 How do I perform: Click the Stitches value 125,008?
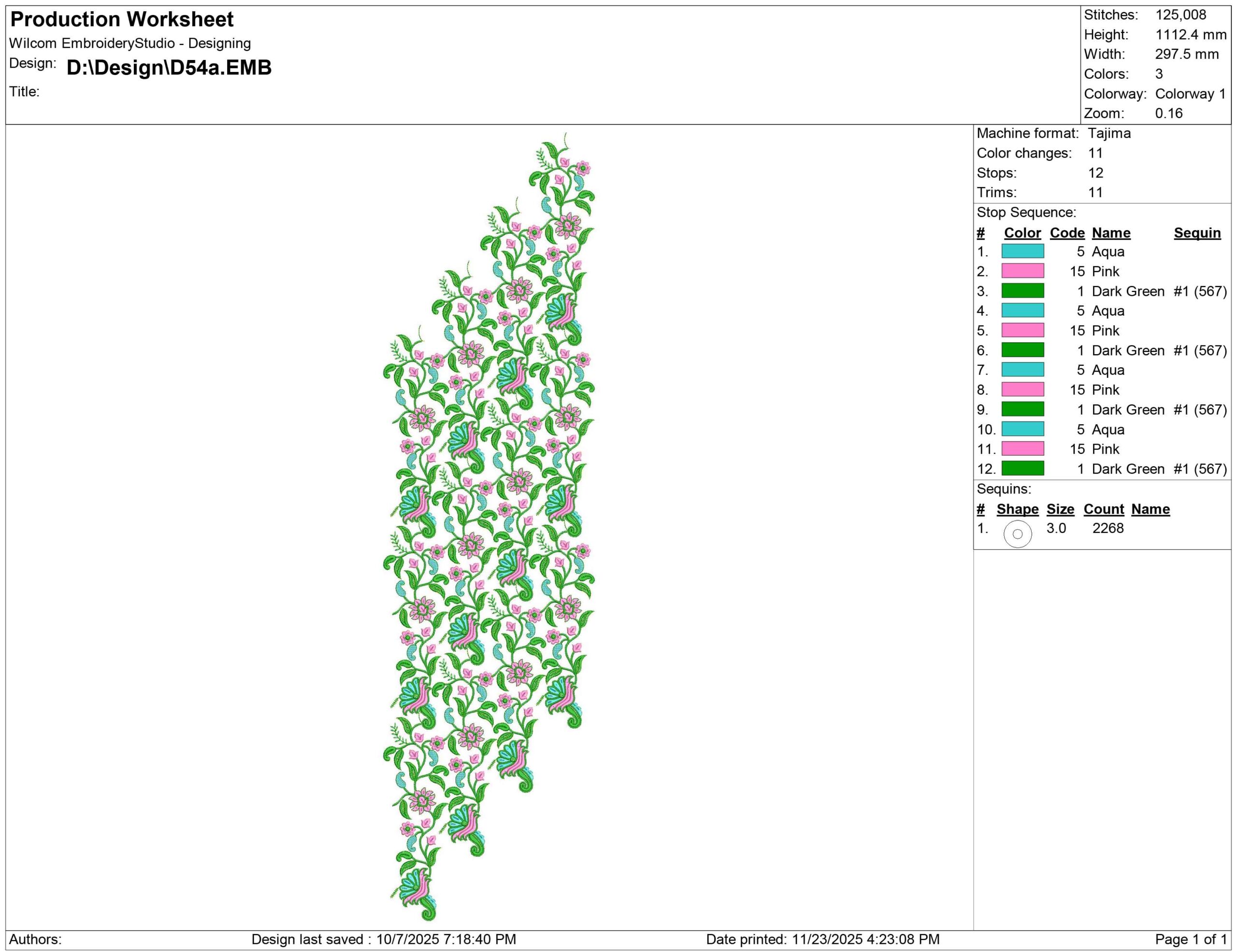[1180, 14]
